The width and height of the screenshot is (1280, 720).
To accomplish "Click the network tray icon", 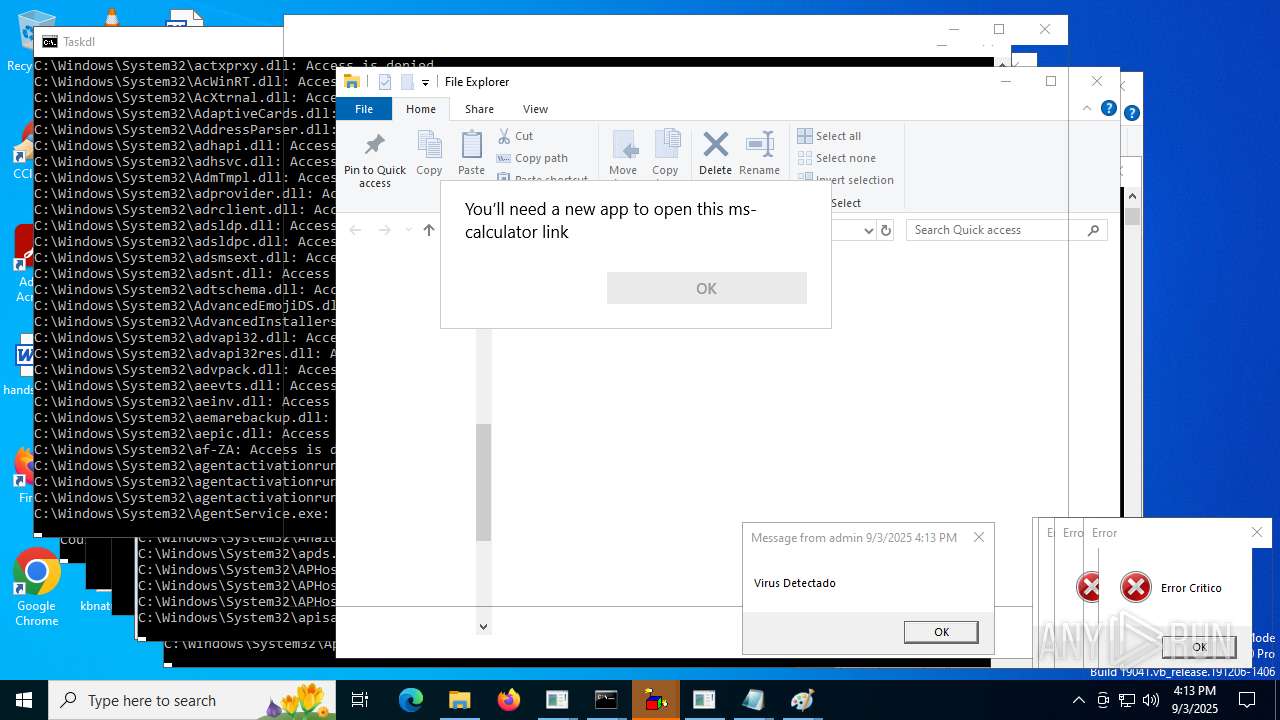I will coord(1127,700).
